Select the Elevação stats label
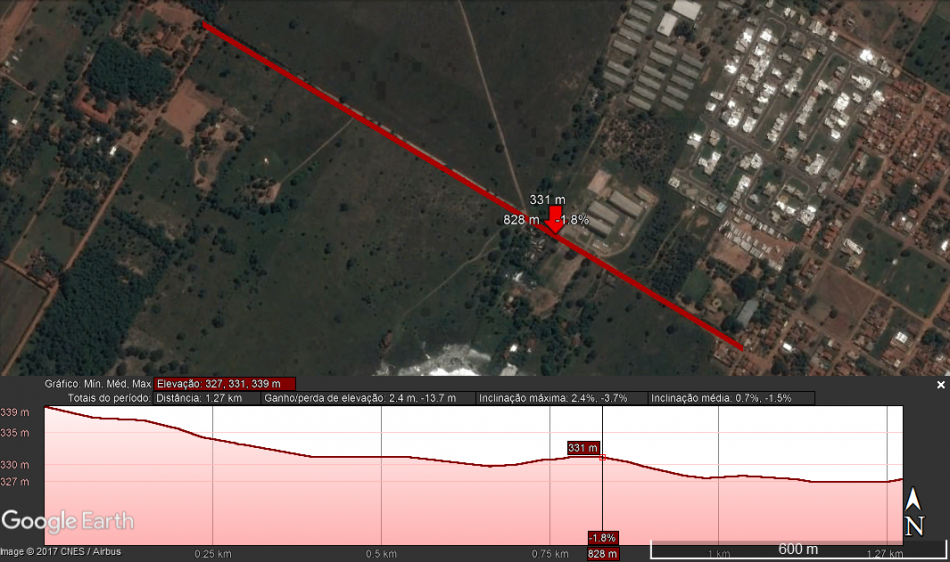 225,384
